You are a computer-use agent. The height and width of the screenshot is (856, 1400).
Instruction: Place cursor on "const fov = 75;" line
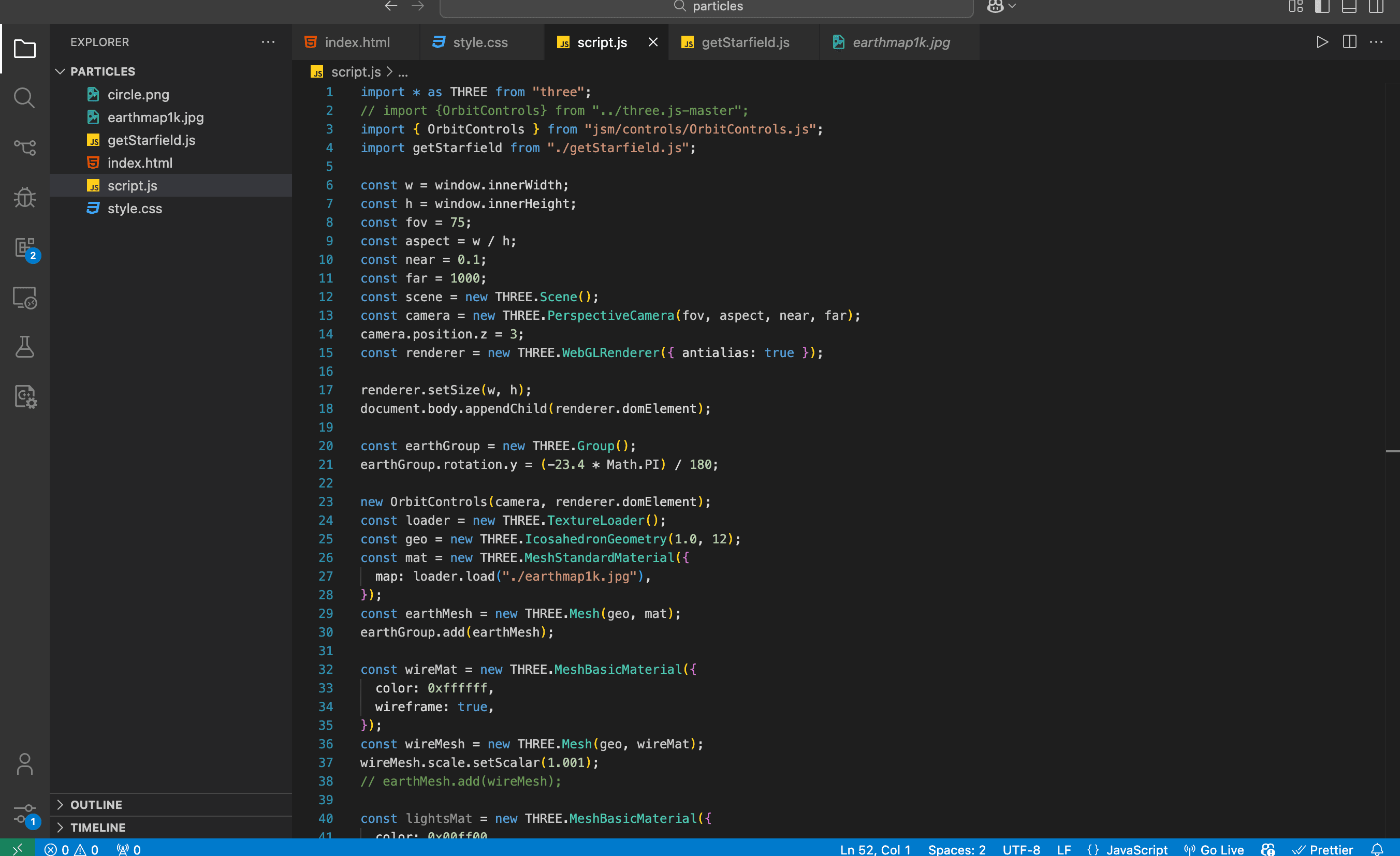[x=416, y=222]
